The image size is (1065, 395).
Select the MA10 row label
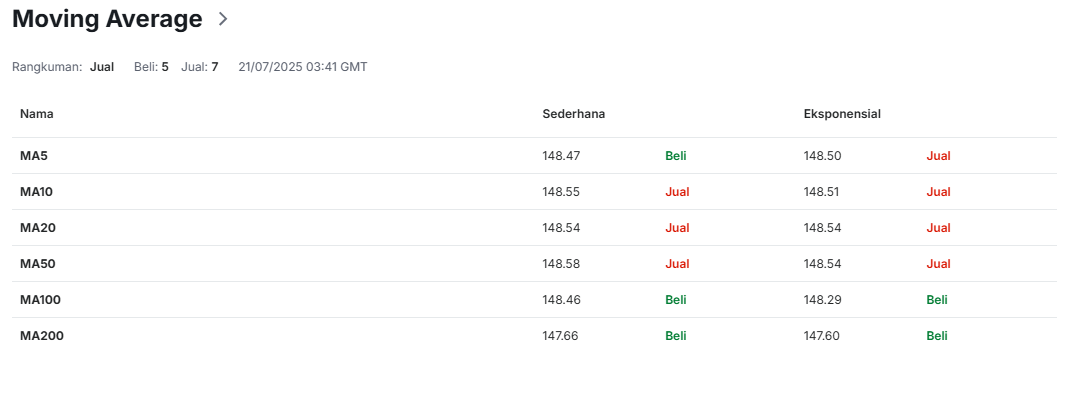36,191
